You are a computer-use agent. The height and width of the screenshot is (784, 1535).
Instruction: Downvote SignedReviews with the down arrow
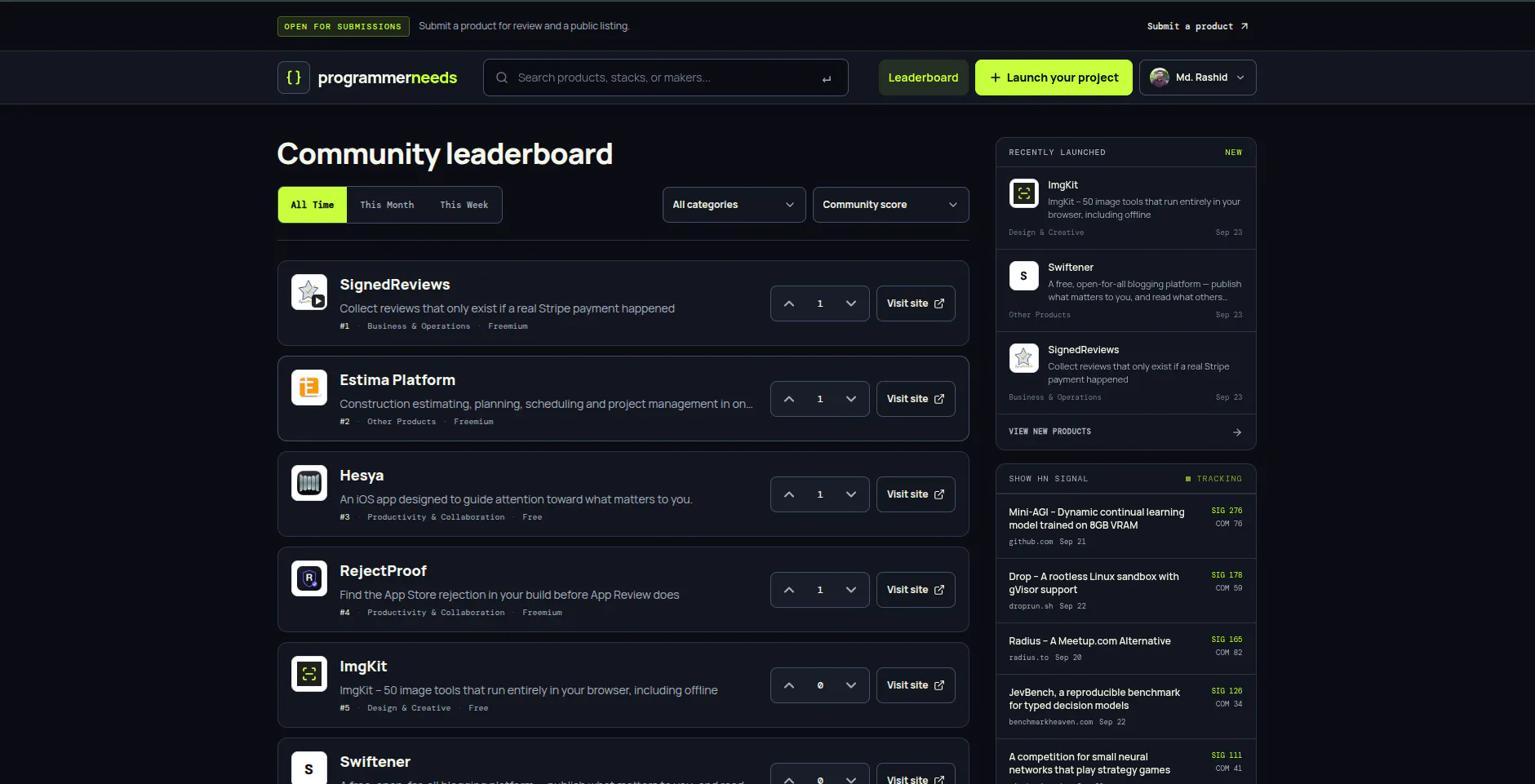point(851,303)
